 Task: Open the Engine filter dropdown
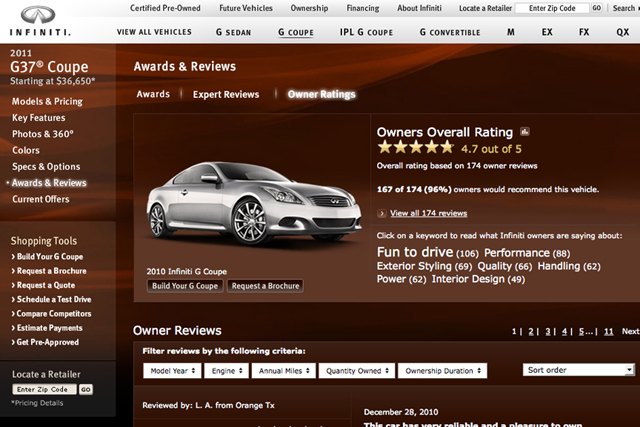[227, 371]
